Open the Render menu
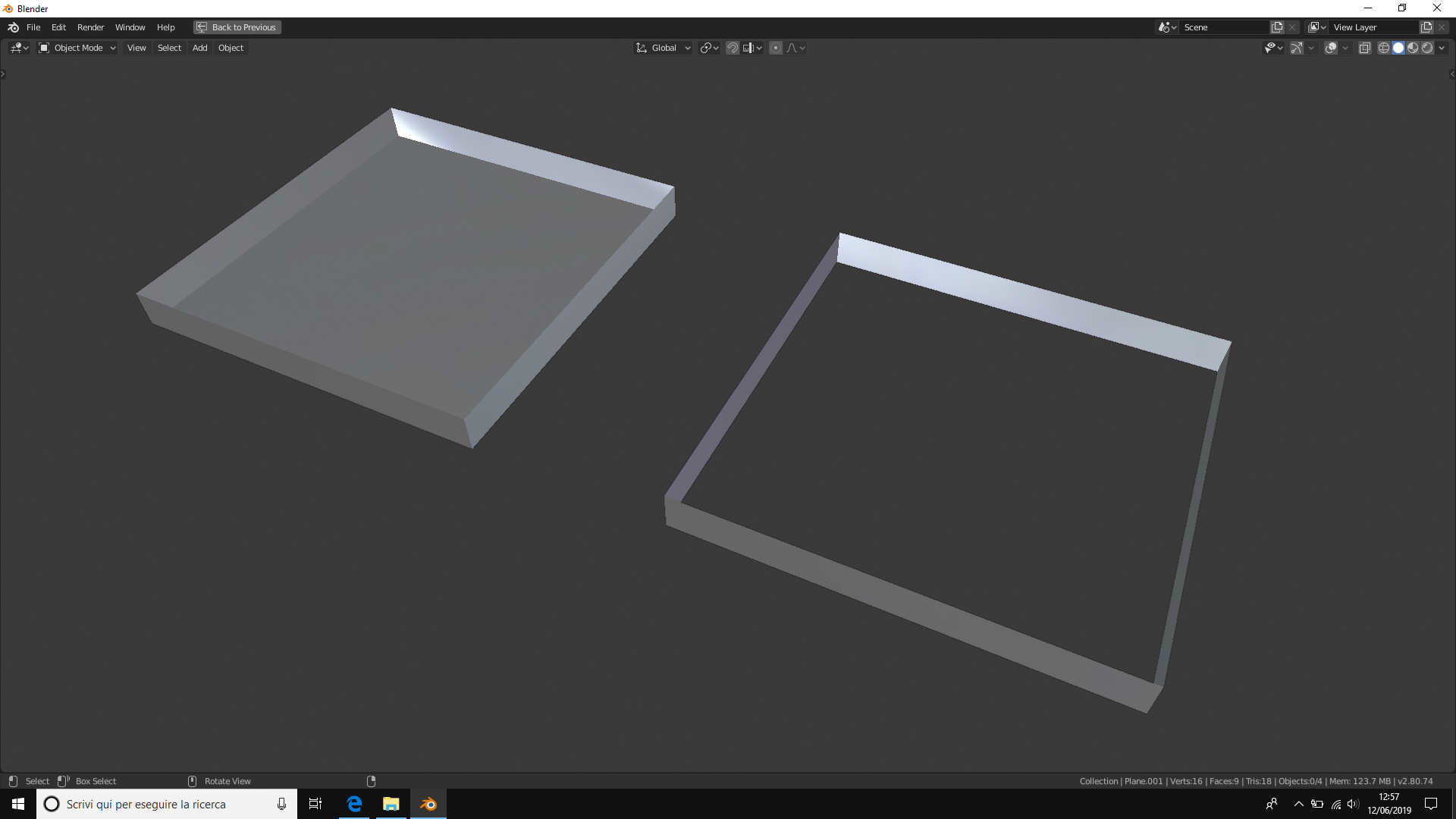 (90, 27)
